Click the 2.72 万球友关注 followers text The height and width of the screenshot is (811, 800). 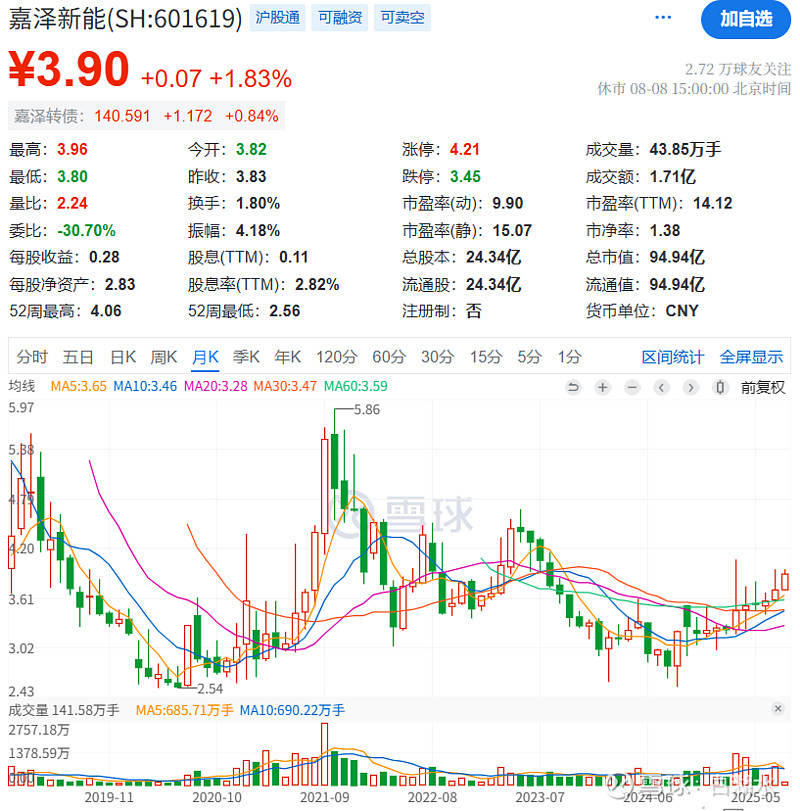[738, 69]
